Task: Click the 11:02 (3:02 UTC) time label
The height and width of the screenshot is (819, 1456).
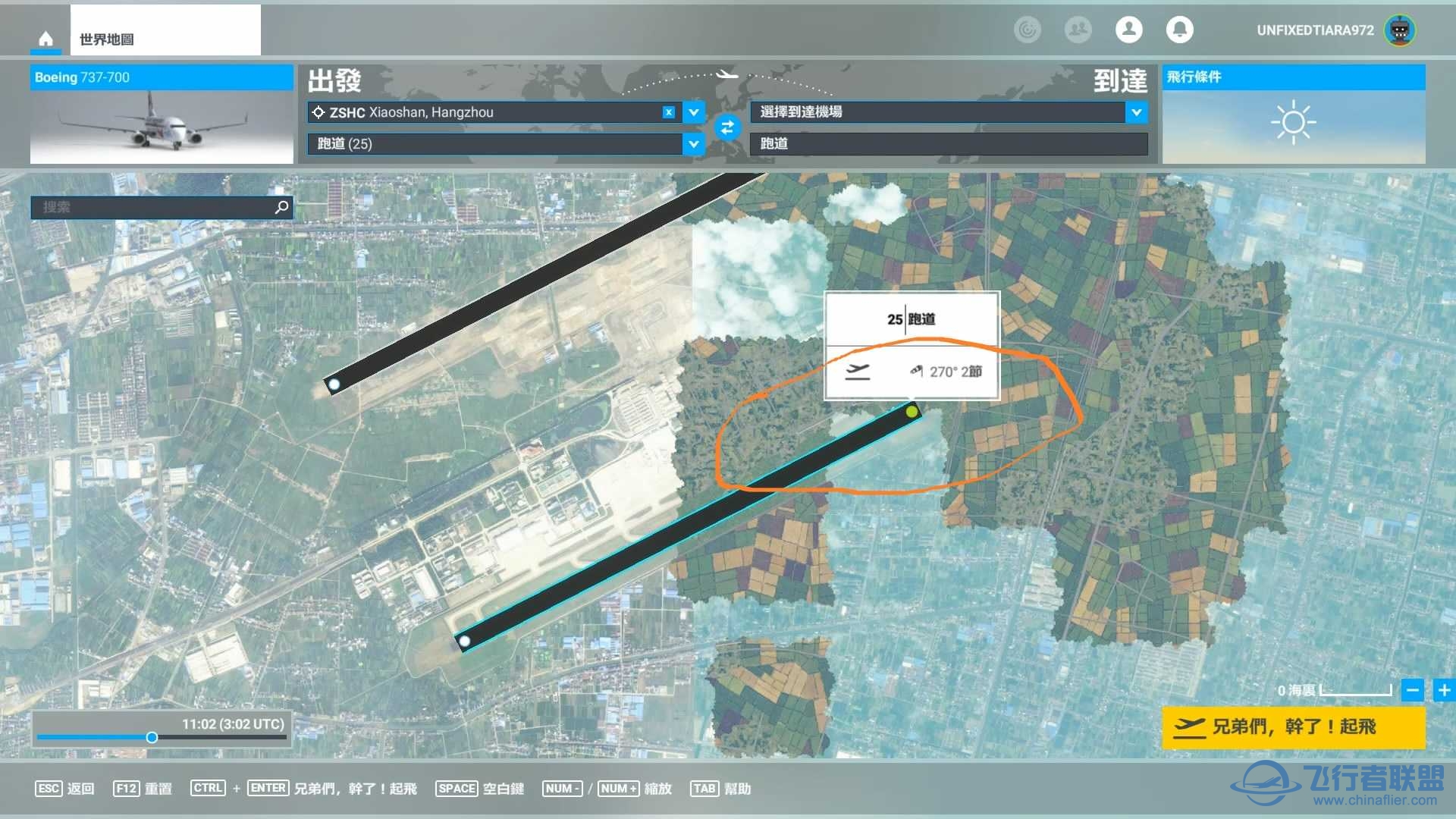Action: coord(233,724)
